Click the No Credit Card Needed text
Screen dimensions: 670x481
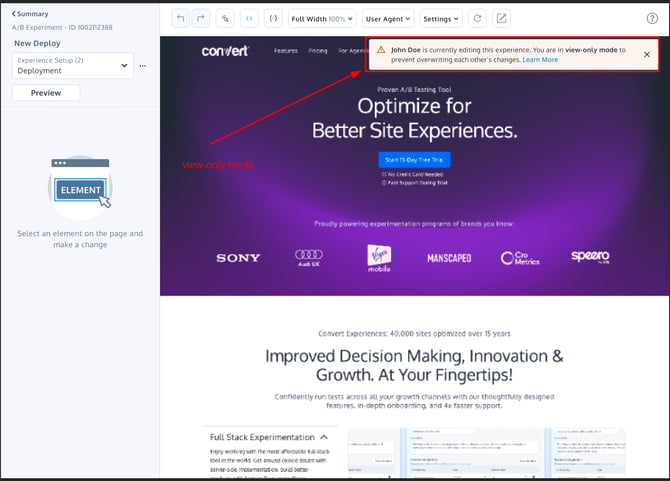(415, 174)
